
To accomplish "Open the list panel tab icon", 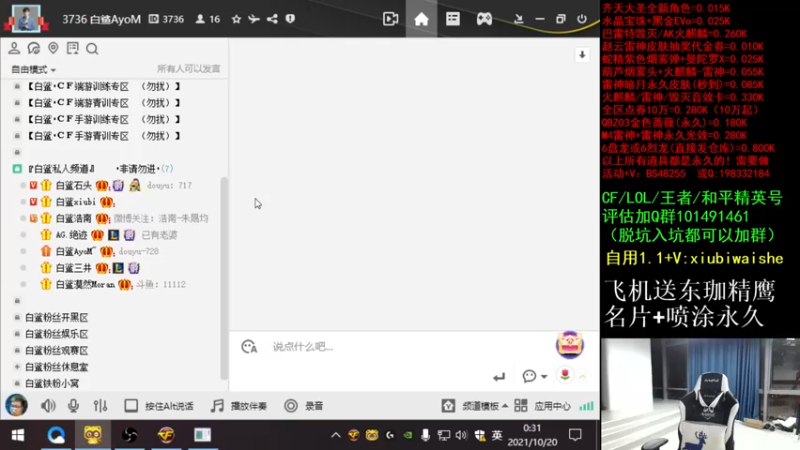I will pyautogui.click(x=453, y=19).
